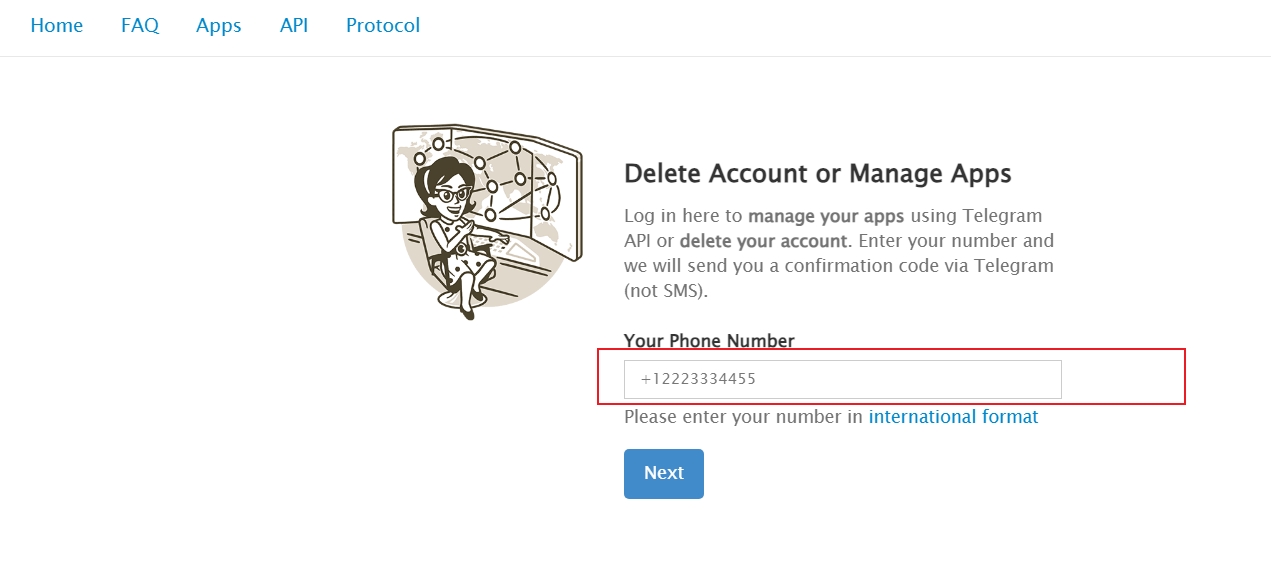Click the Your Phone Number label
Screen dimensions: 1271x567
point(708,341)
